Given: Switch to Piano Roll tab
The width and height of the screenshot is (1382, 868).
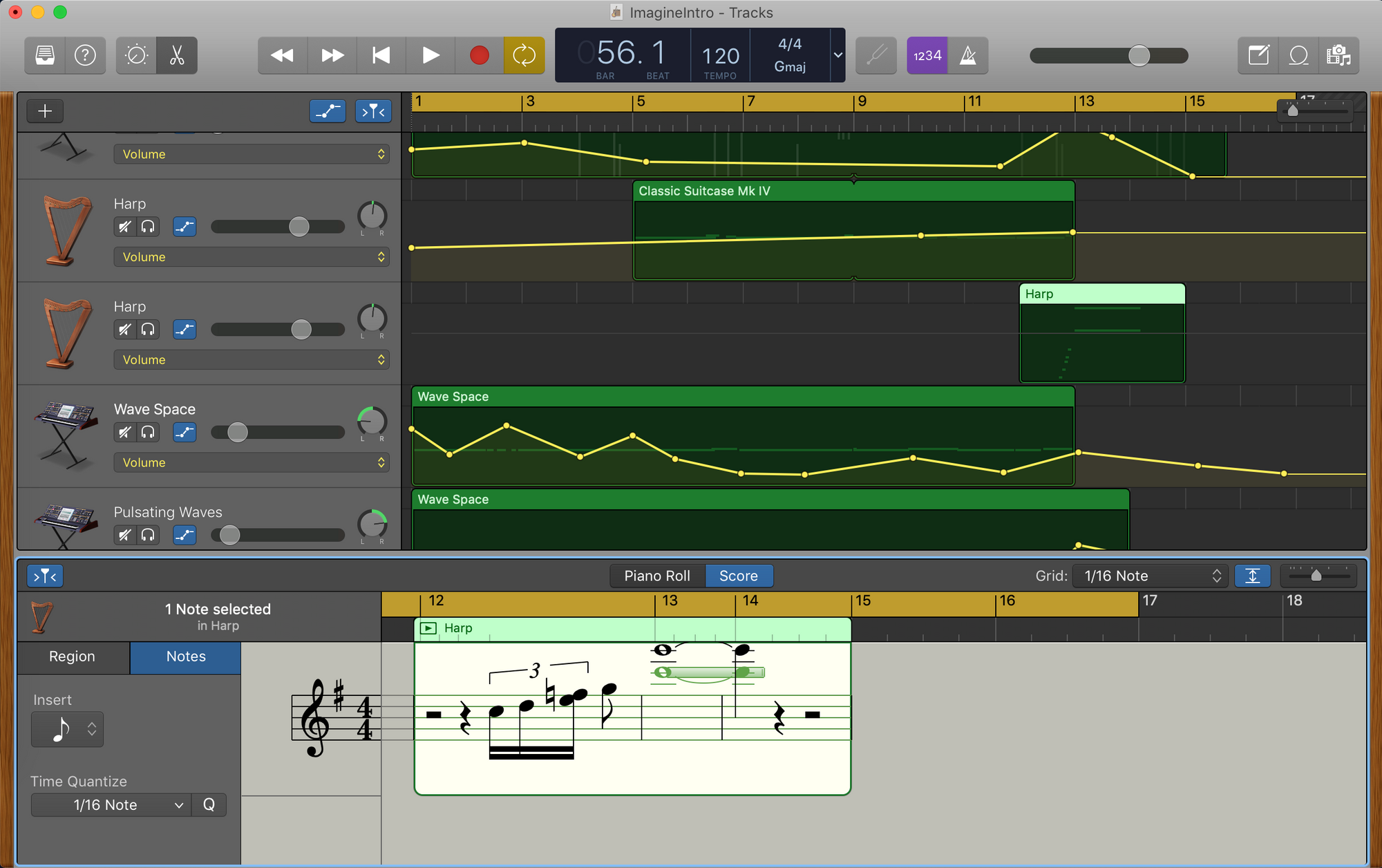Looking at the screenshot, I should point(656,576).
